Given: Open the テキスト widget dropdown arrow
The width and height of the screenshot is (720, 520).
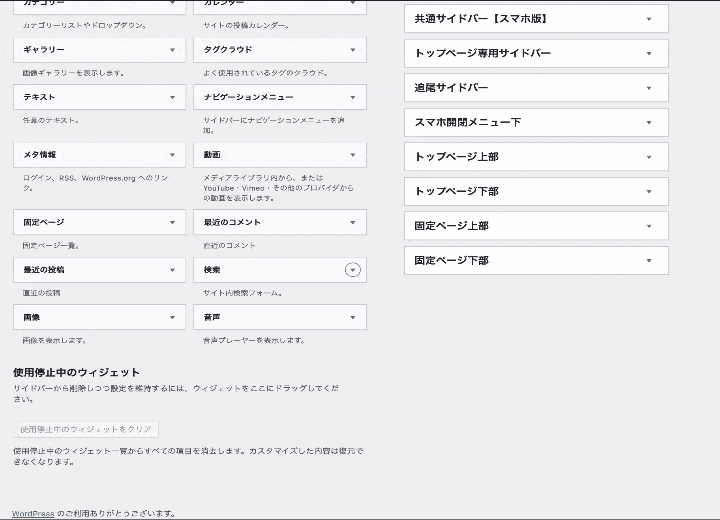Looking at the screenshot, I should point(173,97).
